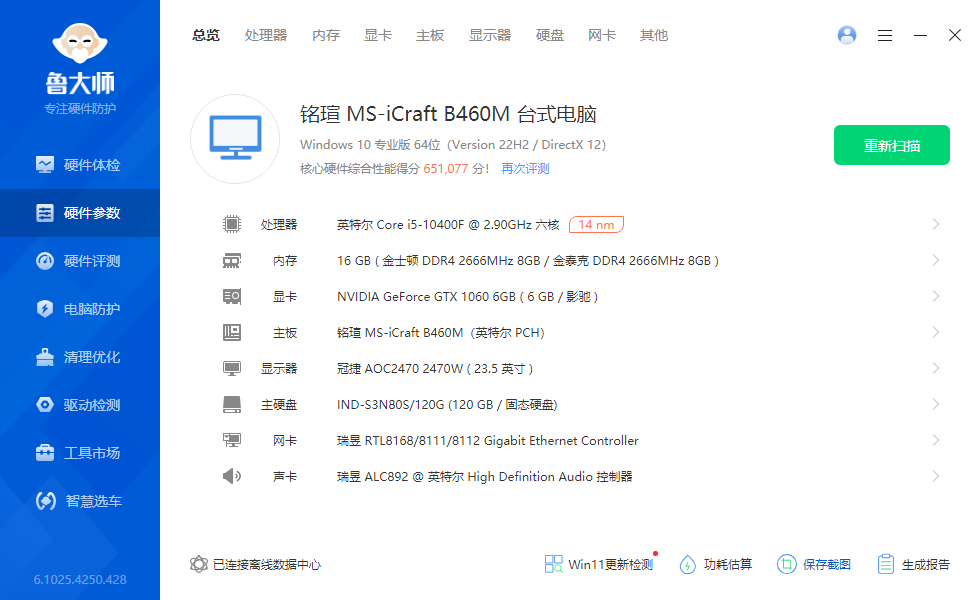Image resolution: width=980 pixels, height=600 pixels.
Task: Click the green 重新扫描 button
Action: [892, 145]
